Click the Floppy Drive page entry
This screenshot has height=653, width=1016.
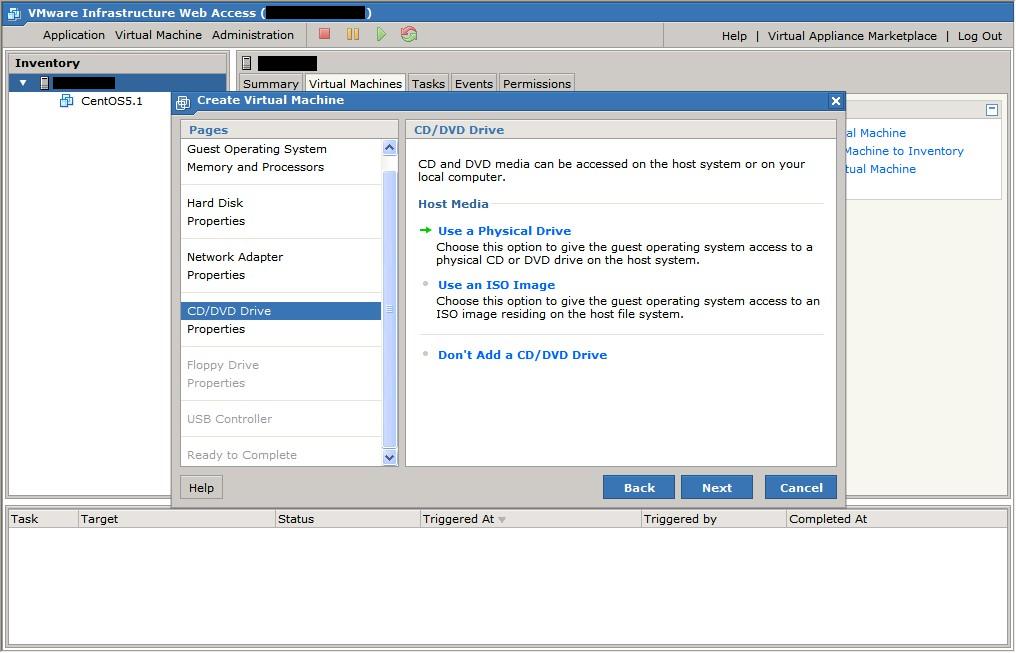pyautogui.click(x=223, y=365)
